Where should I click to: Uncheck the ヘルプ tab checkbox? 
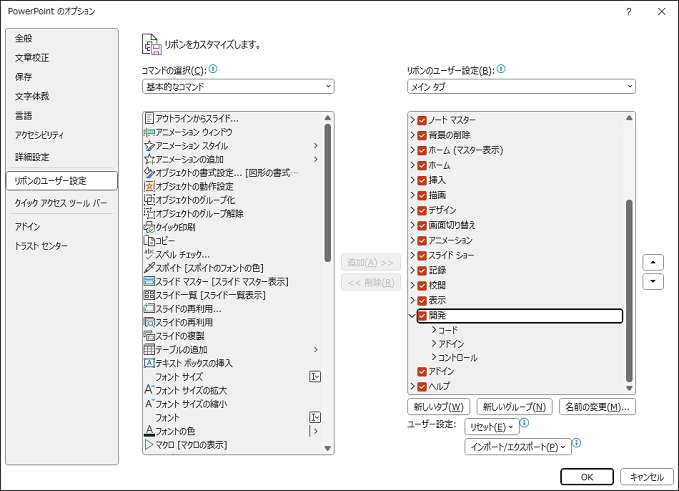(x=422, y=386)
